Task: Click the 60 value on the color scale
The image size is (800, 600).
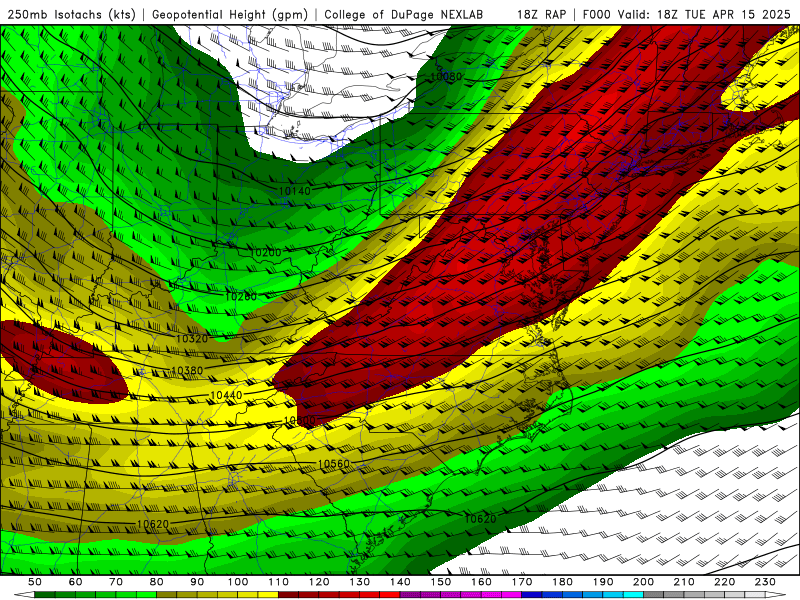Action: point(76,582)
